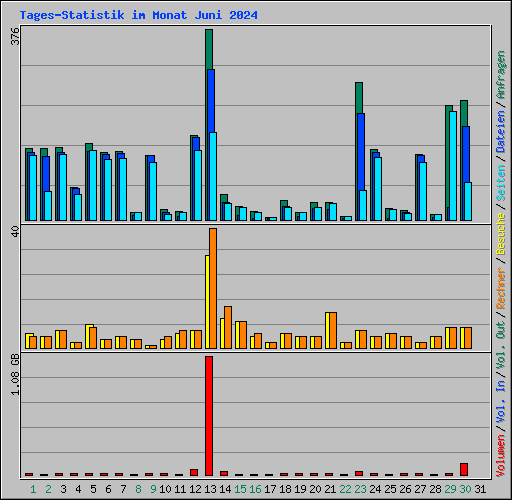The image size is (512, 500).
Task: Click day label "10" on the x-axis
Action: click(x=165, y=489)
